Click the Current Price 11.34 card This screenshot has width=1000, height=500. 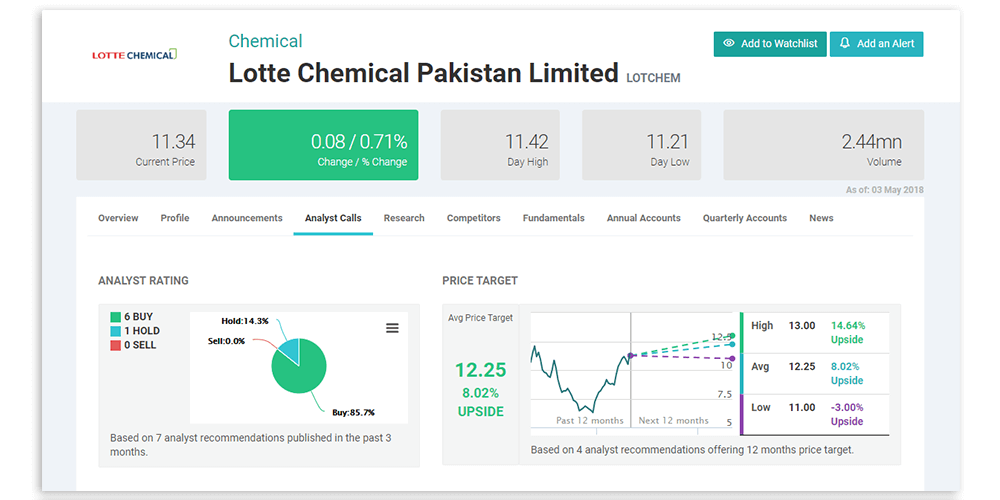point(141,145)
